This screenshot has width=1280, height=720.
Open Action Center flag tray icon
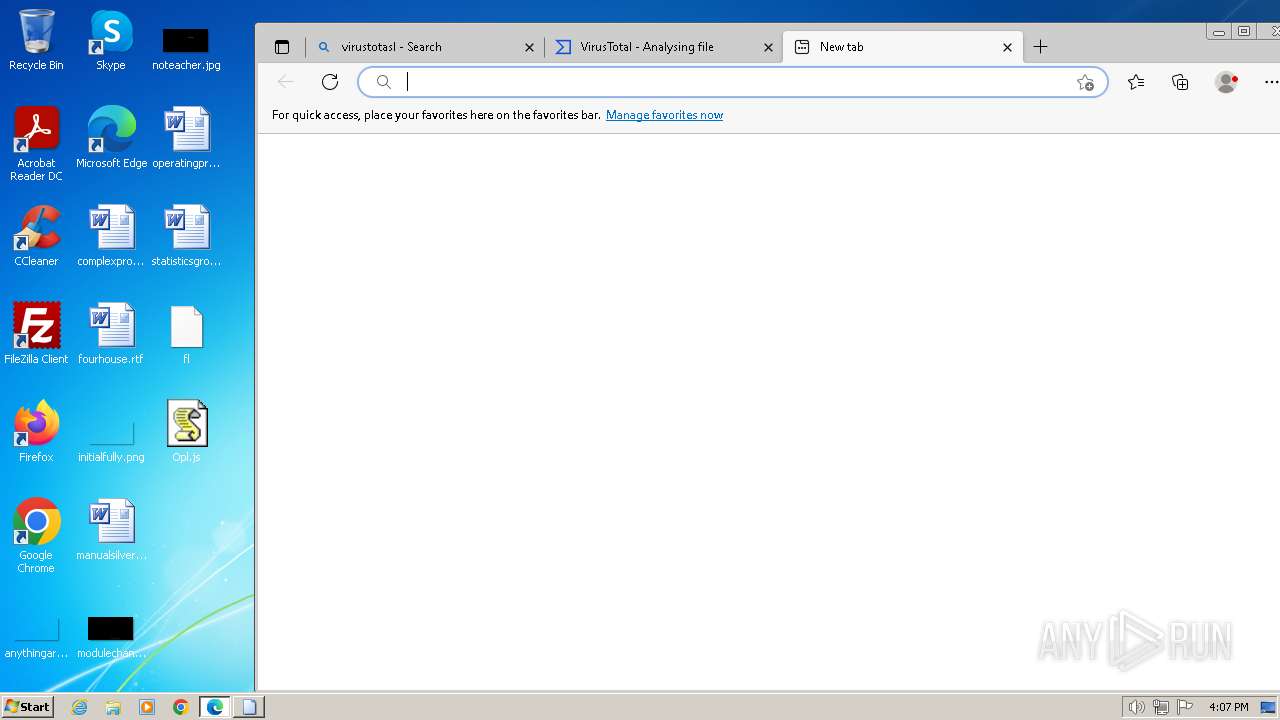1185,707
